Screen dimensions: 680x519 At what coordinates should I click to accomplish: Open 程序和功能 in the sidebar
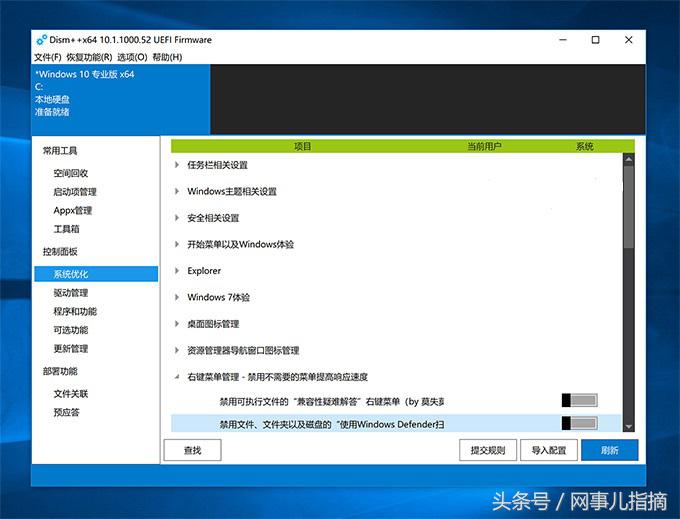tap(75, 312)
